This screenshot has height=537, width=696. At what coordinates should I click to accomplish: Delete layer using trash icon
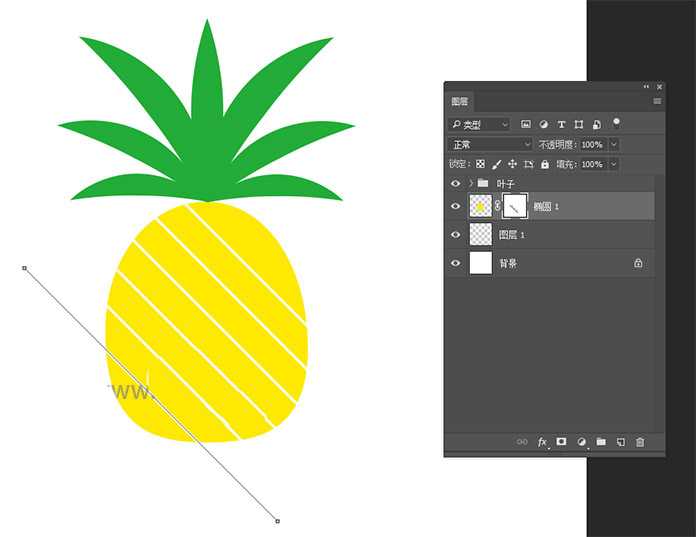pyautogui.click(x=640, y=442)
